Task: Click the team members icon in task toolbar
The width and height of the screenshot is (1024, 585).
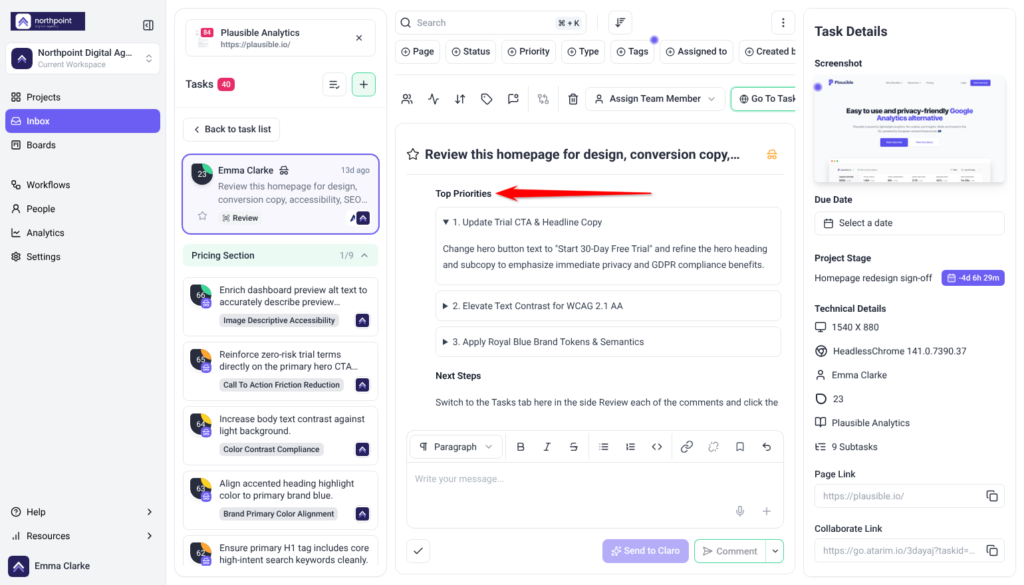Action: tap(407, 99)
